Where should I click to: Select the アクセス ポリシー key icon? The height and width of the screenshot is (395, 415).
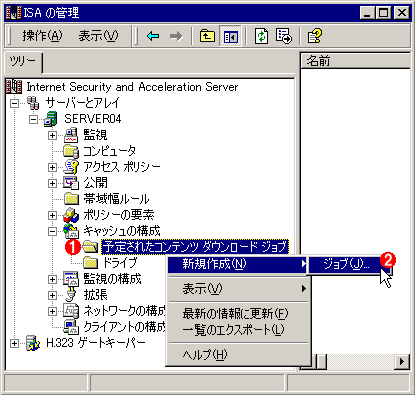(71, 167)
